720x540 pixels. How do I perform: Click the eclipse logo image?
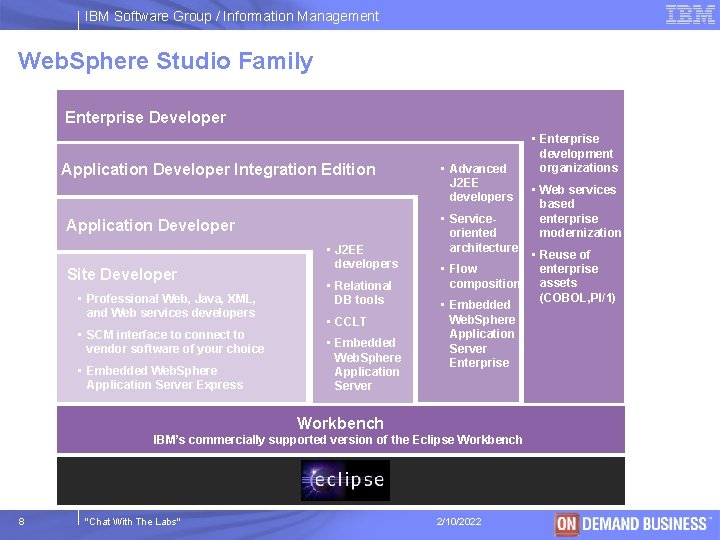point(345,480)
